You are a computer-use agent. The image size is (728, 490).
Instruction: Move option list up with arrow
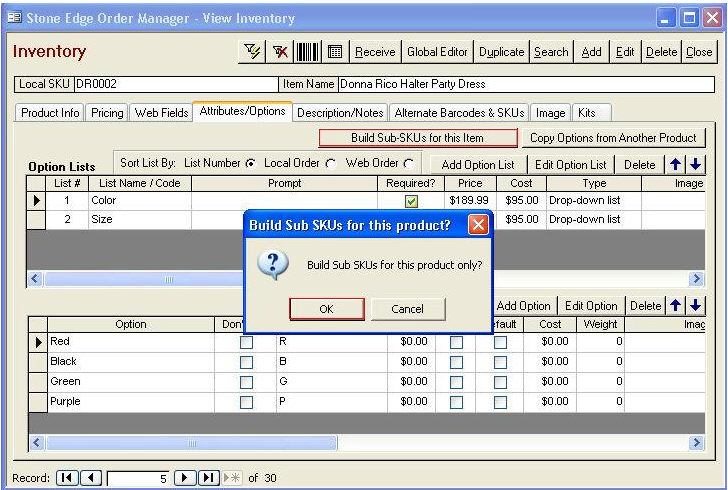coord(676,164)
